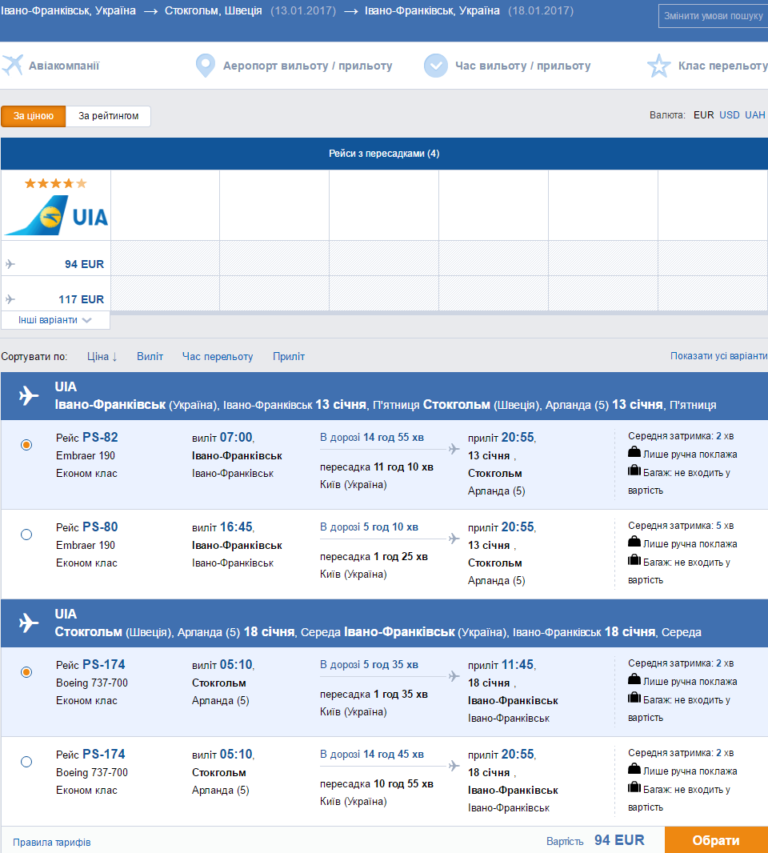The image size is (768, 853).
Task: Click the flight class star icon
Action: click(x=659, y=65)
